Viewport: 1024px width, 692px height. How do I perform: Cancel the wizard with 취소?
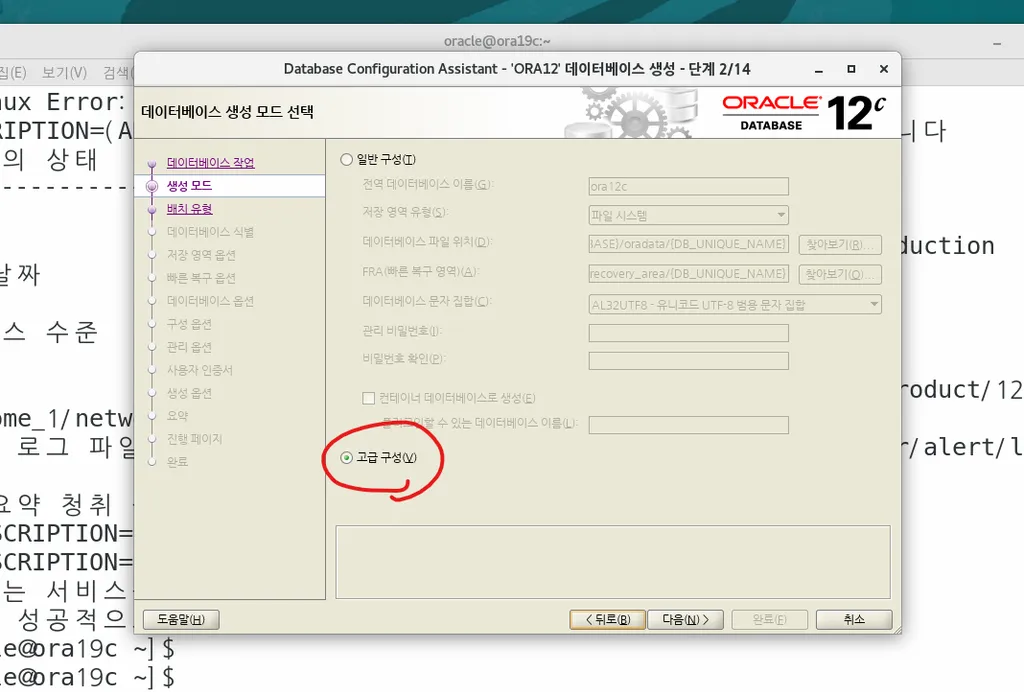point(854,619)
